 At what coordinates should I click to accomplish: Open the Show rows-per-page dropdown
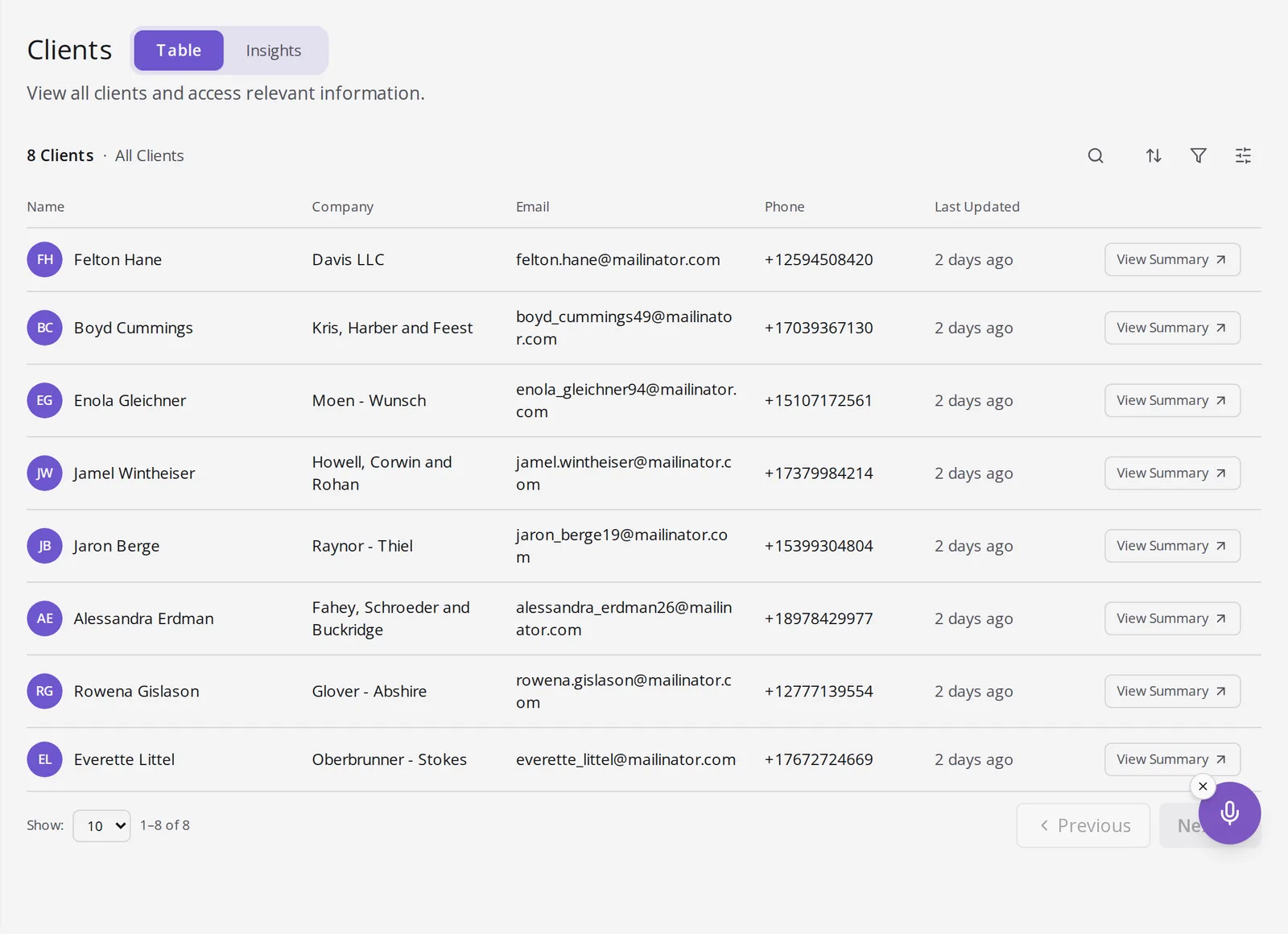tap(101, 826)
